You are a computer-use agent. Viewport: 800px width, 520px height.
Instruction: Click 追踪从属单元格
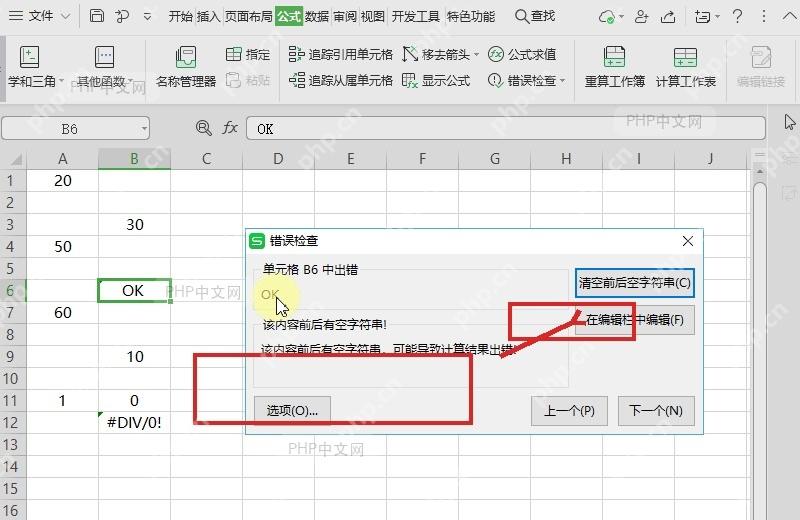click(x=341, y=80)
